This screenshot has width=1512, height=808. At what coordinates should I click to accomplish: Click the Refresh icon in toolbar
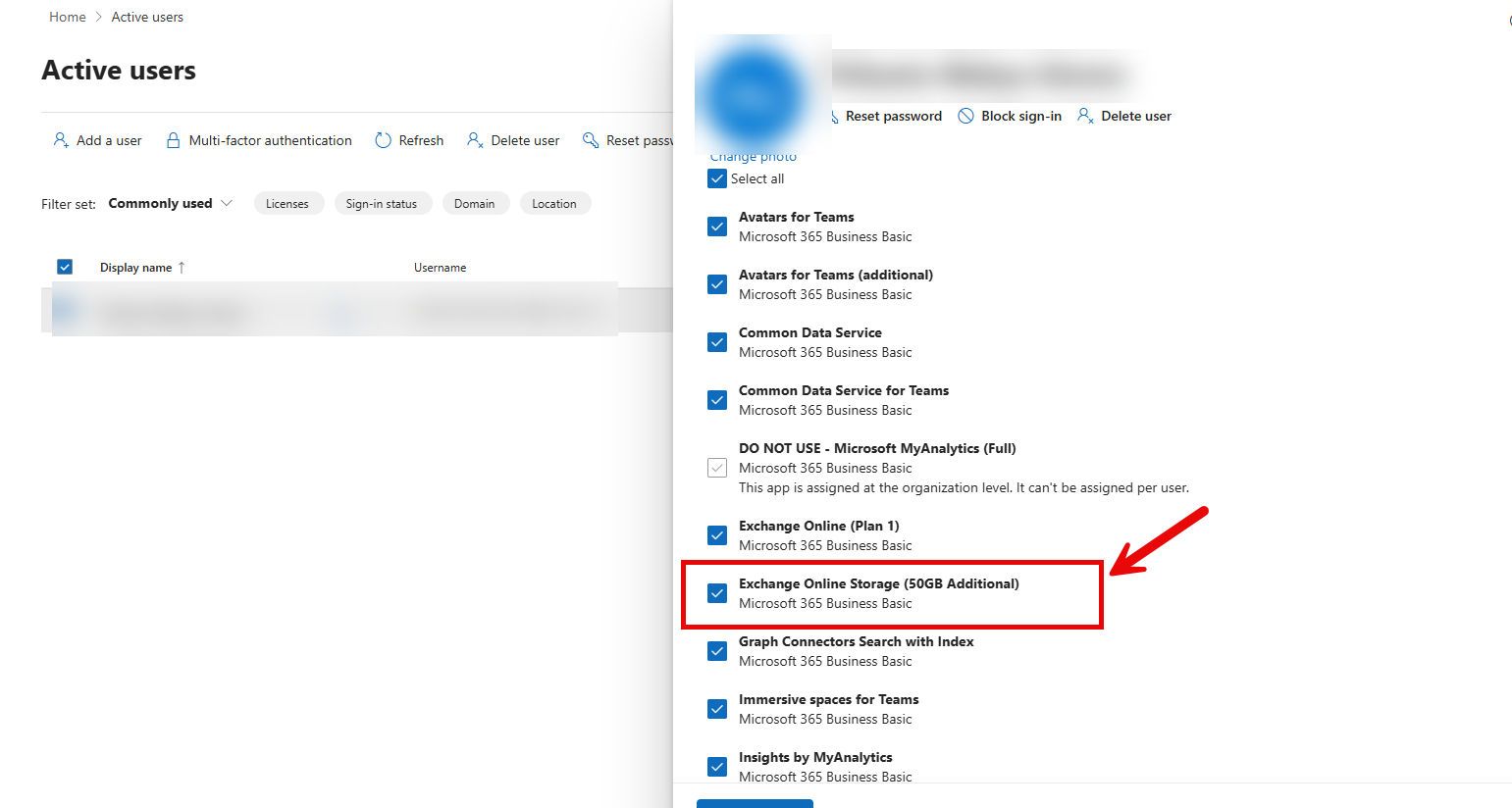point(383,140)
